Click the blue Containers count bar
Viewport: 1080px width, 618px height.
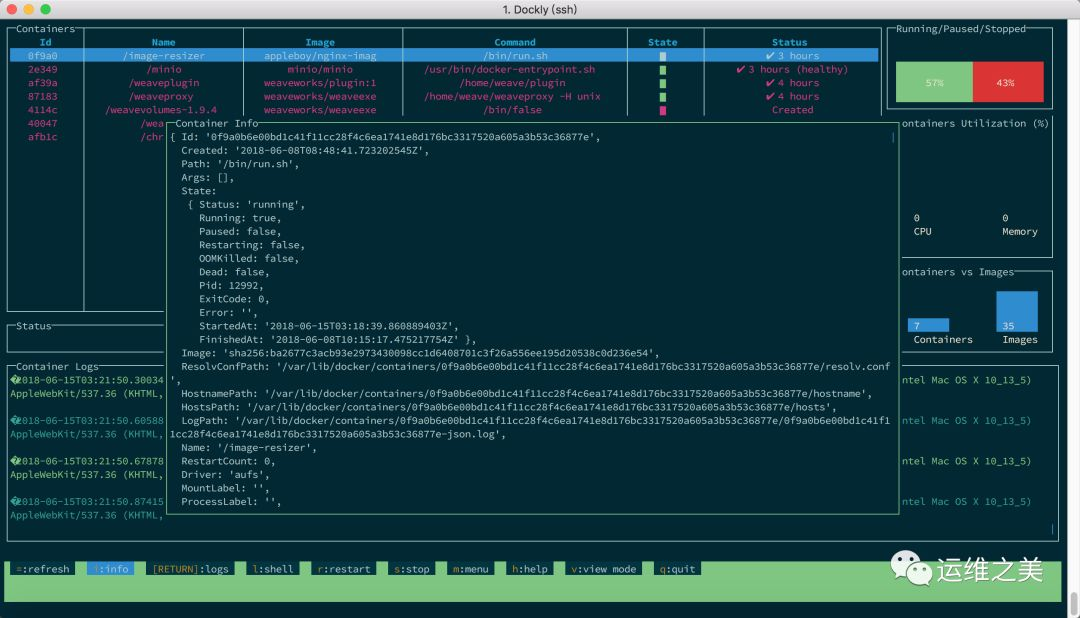928,325
